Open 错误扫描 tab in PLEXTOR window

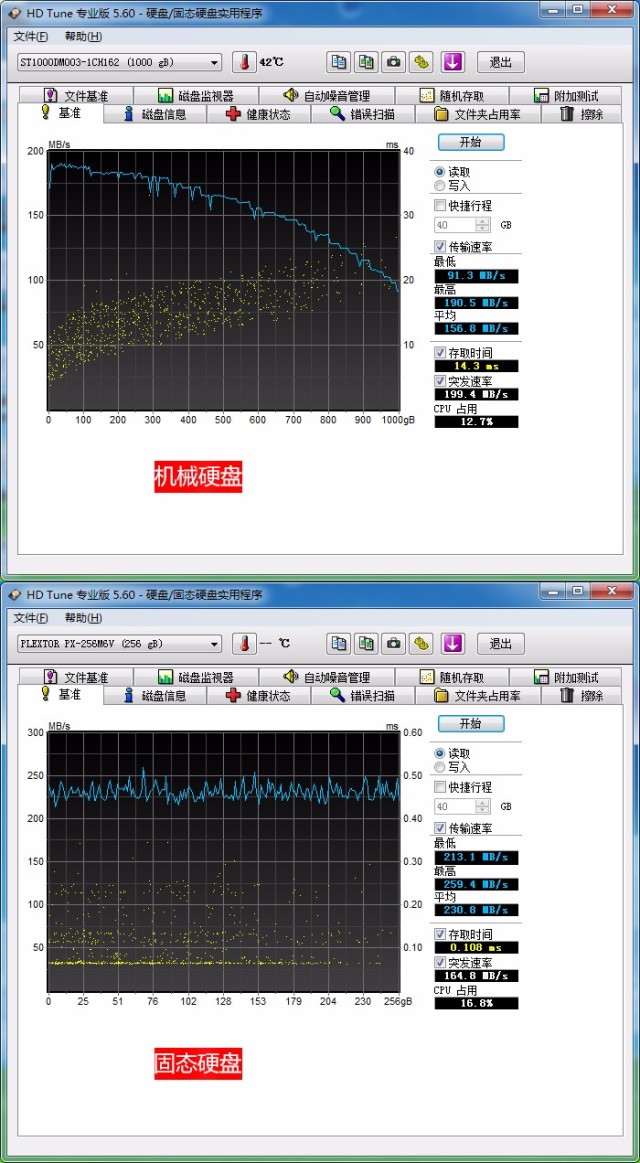(x=362, y=696)
